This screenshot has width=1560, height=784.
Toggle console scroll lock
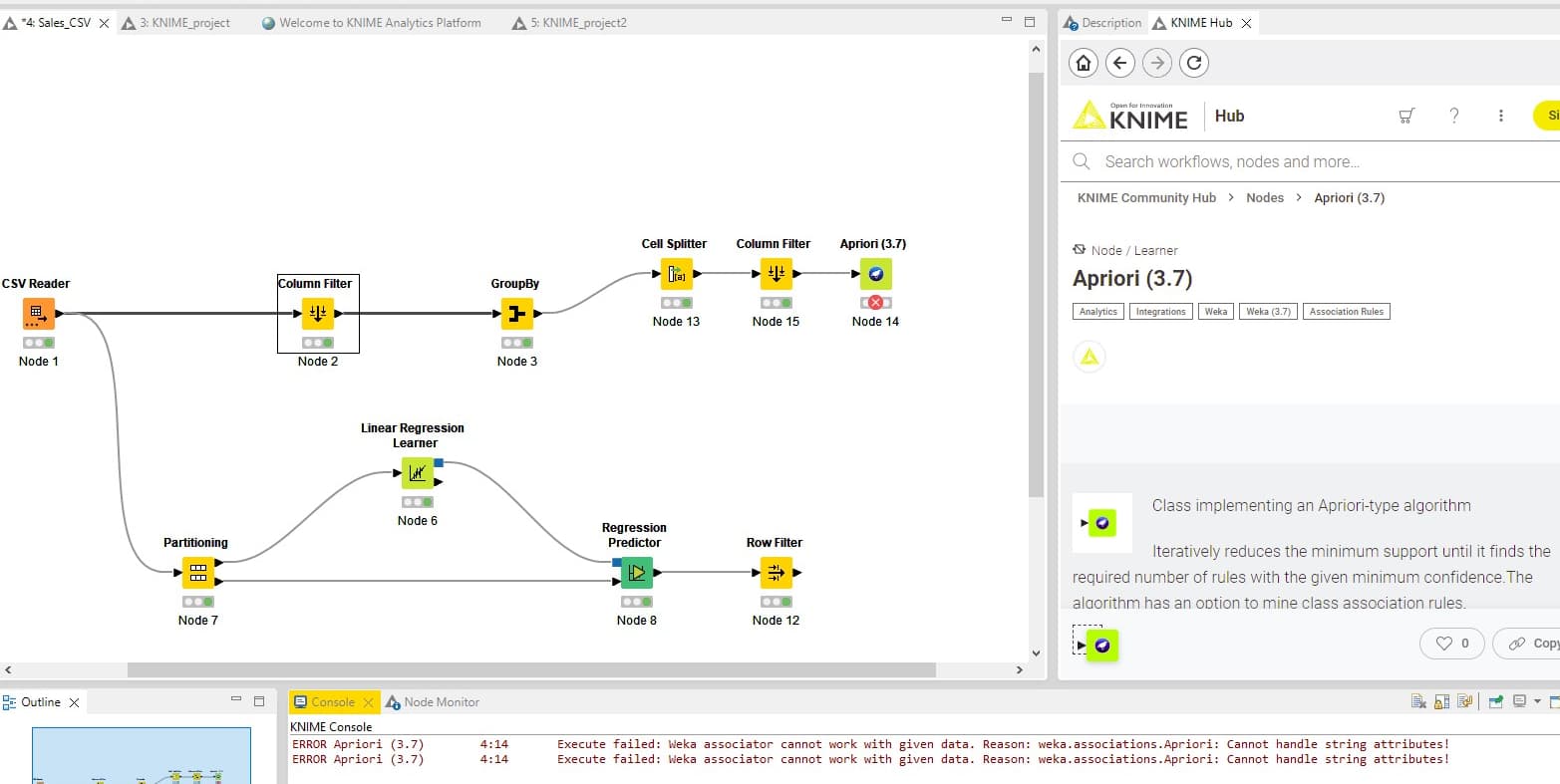(1441, 701)
